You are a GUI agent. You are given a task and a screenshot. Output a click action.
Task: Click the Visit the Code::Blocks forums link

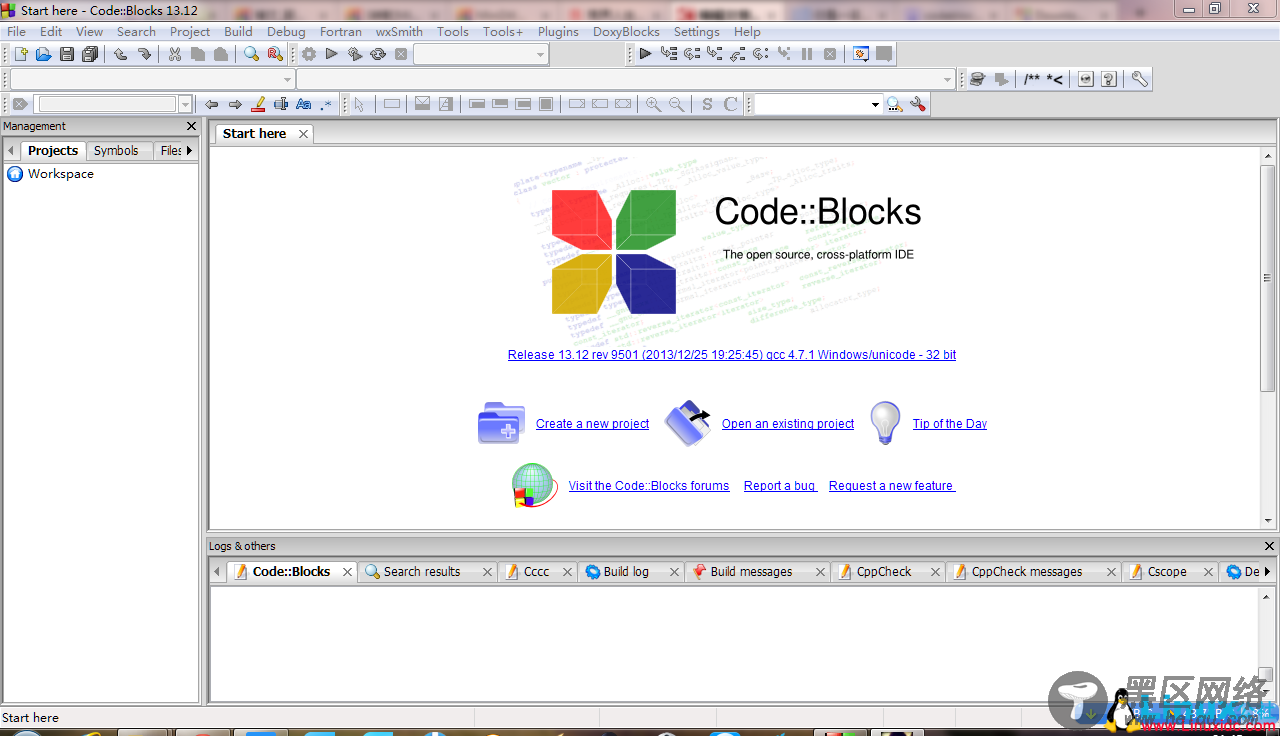(649, 486)
